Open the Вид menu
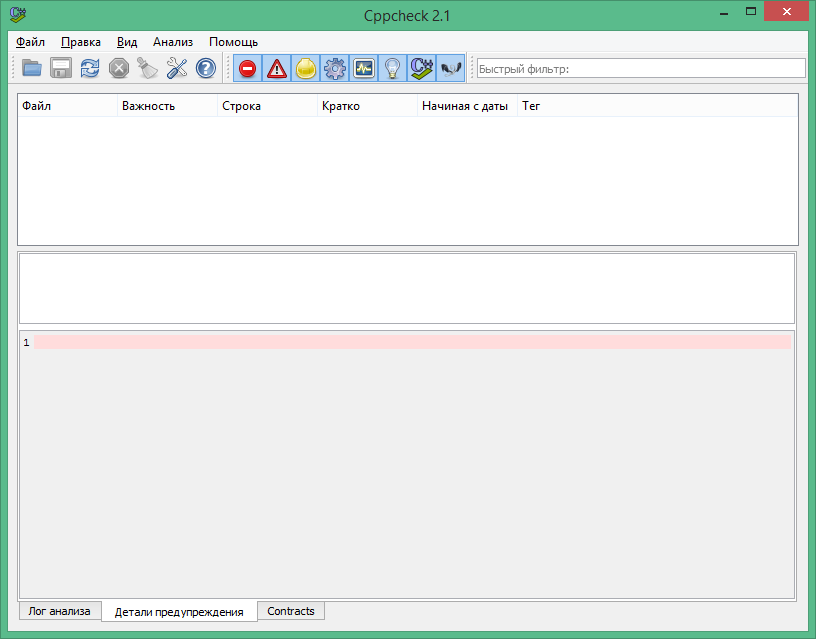 pyautogui.click(x=126, y=42)
